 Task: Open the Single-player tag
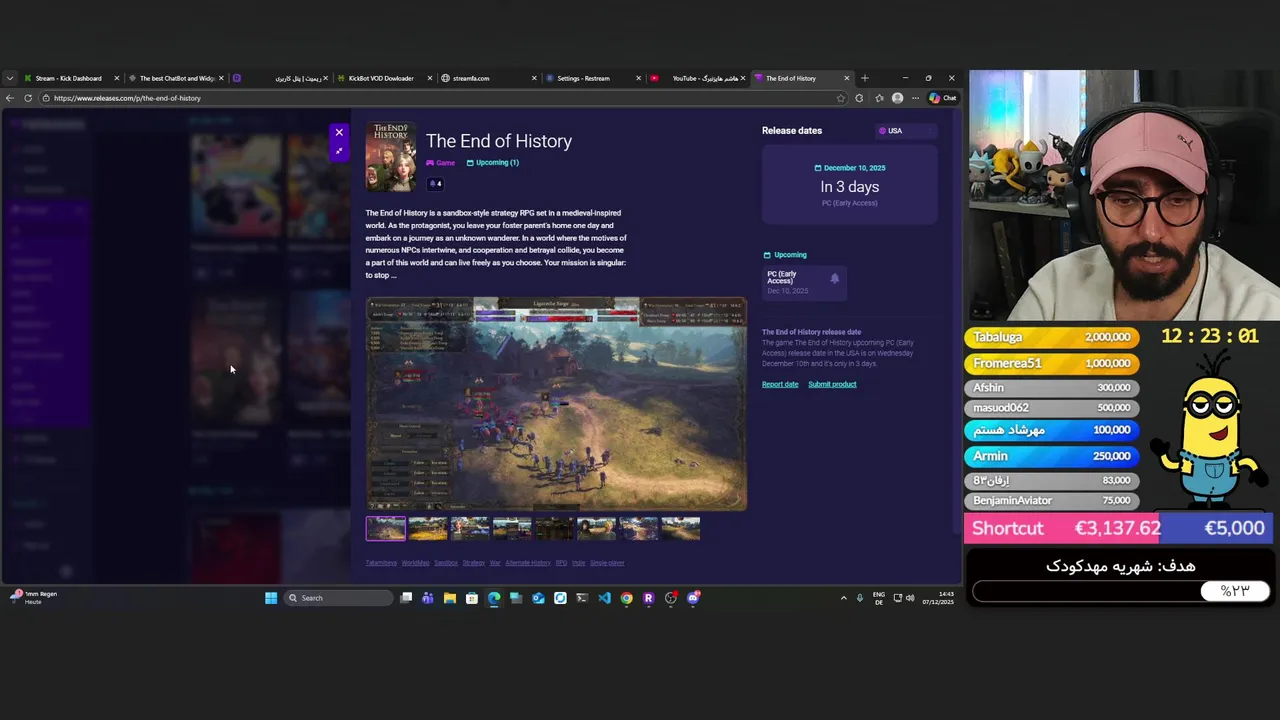click(607, 563)
